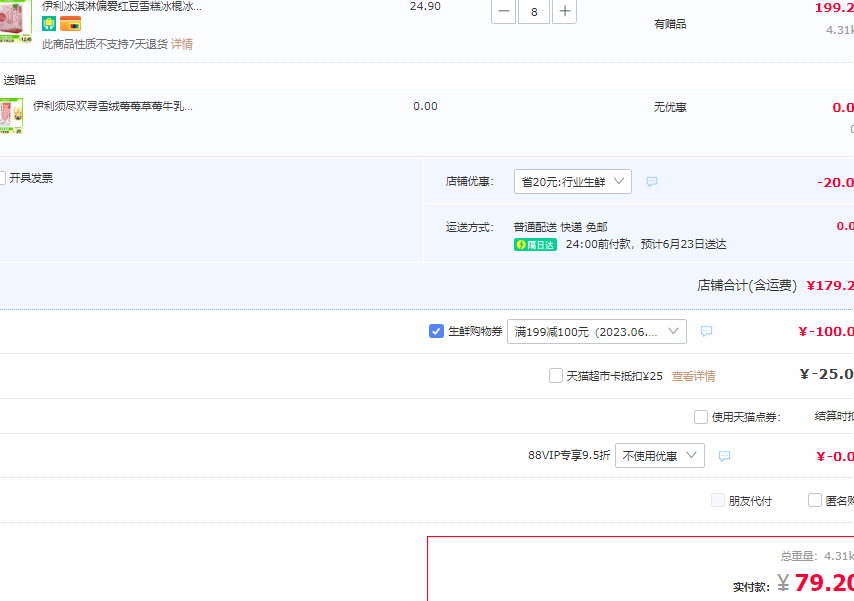Expand the 88VIP 不使用优惠 dropdown
This screenshot has width=854, height=601.
click(660, 456)
